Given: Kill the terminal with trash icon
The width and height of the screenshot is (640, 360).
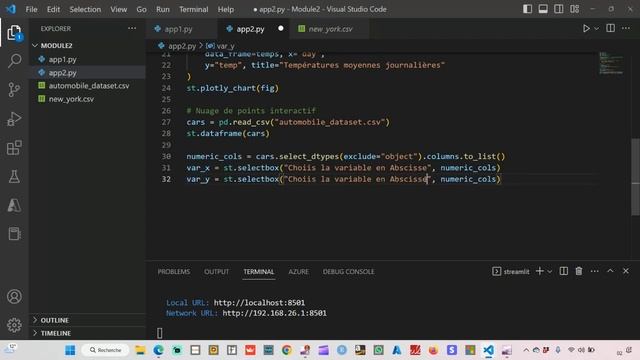Looking at the screenshot, I should (579, 271).
